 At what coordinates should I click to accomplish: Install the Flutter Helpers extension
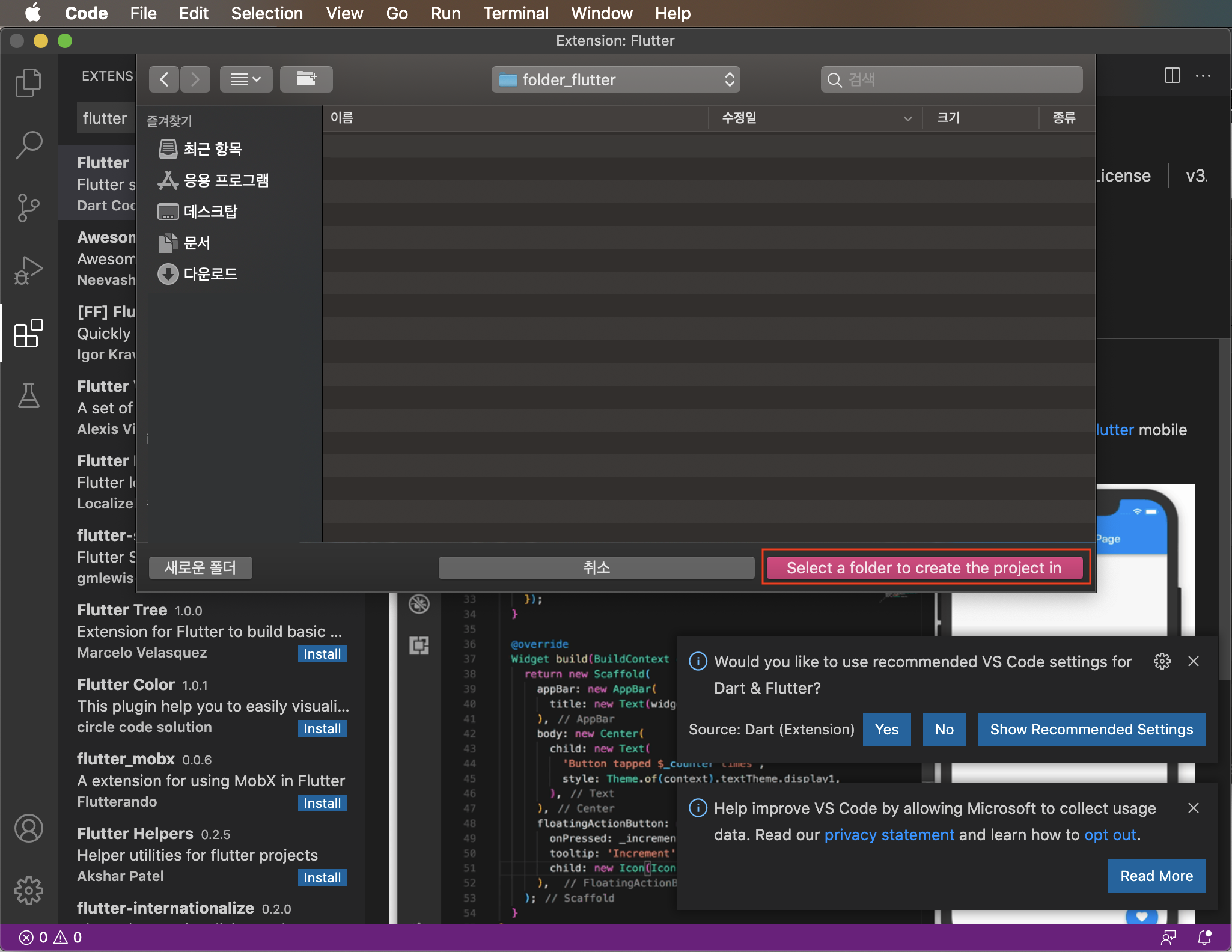coord(322,877)
